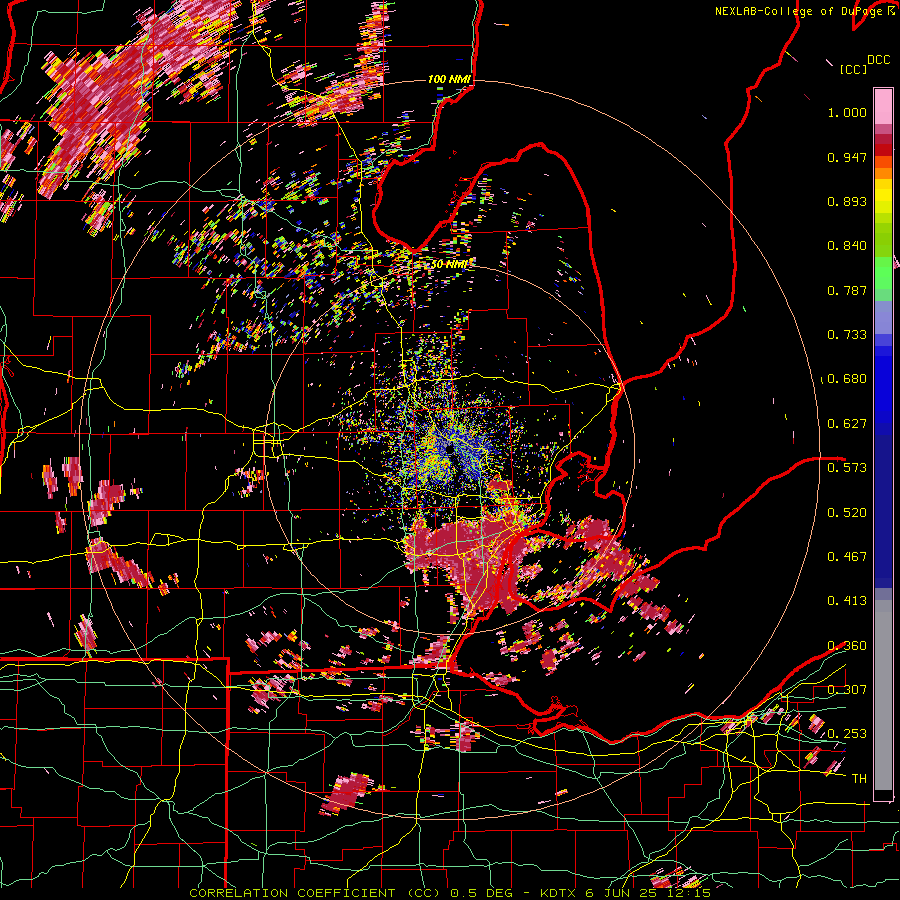The height and width of the screenshot is (900, 900).
Task: Click the [CC] units label
Action: pyautogui.click(x=853, y=69)
